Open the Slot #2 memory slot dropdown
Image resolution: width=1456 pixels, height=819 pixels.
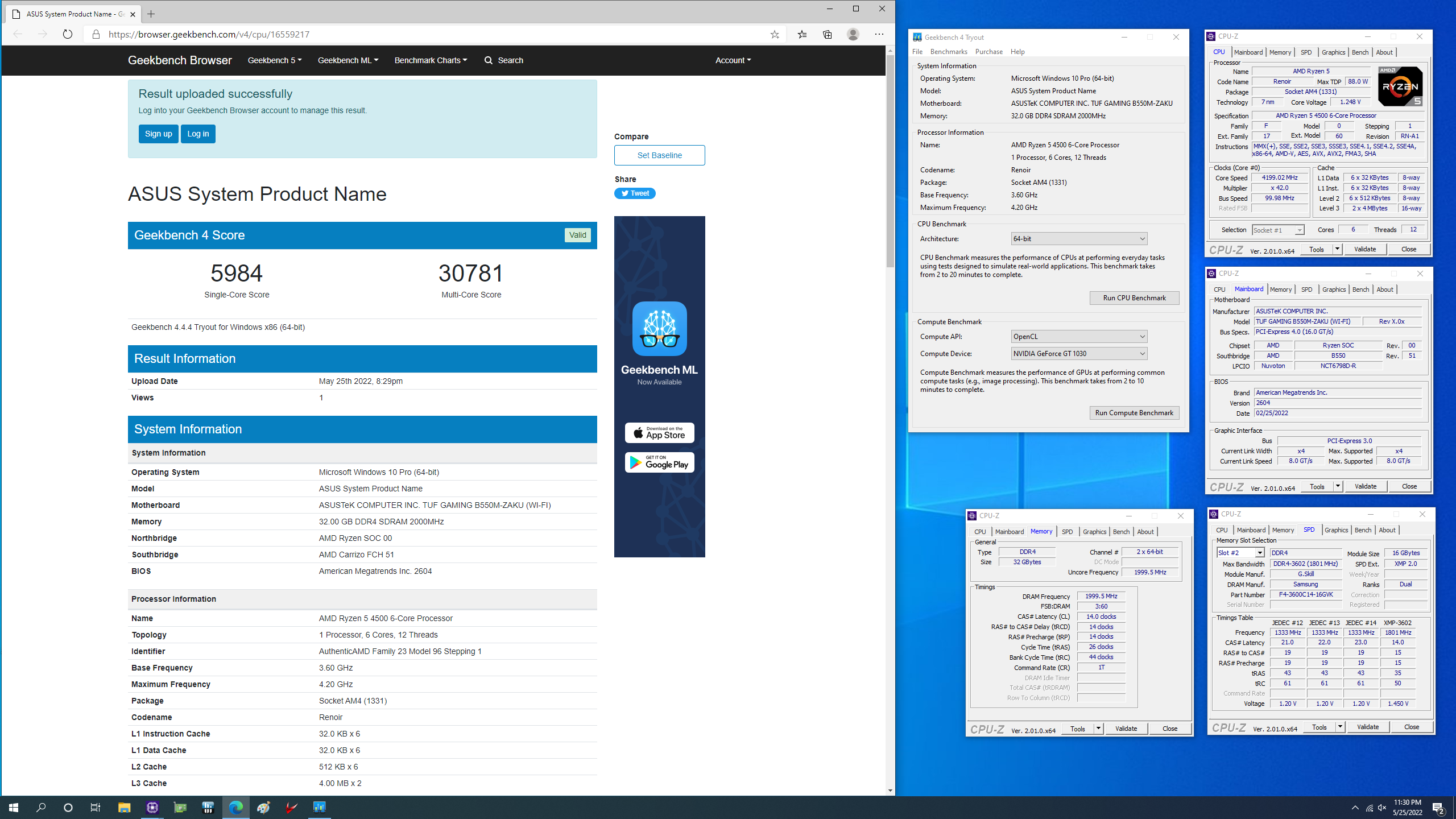point(1240,553)
